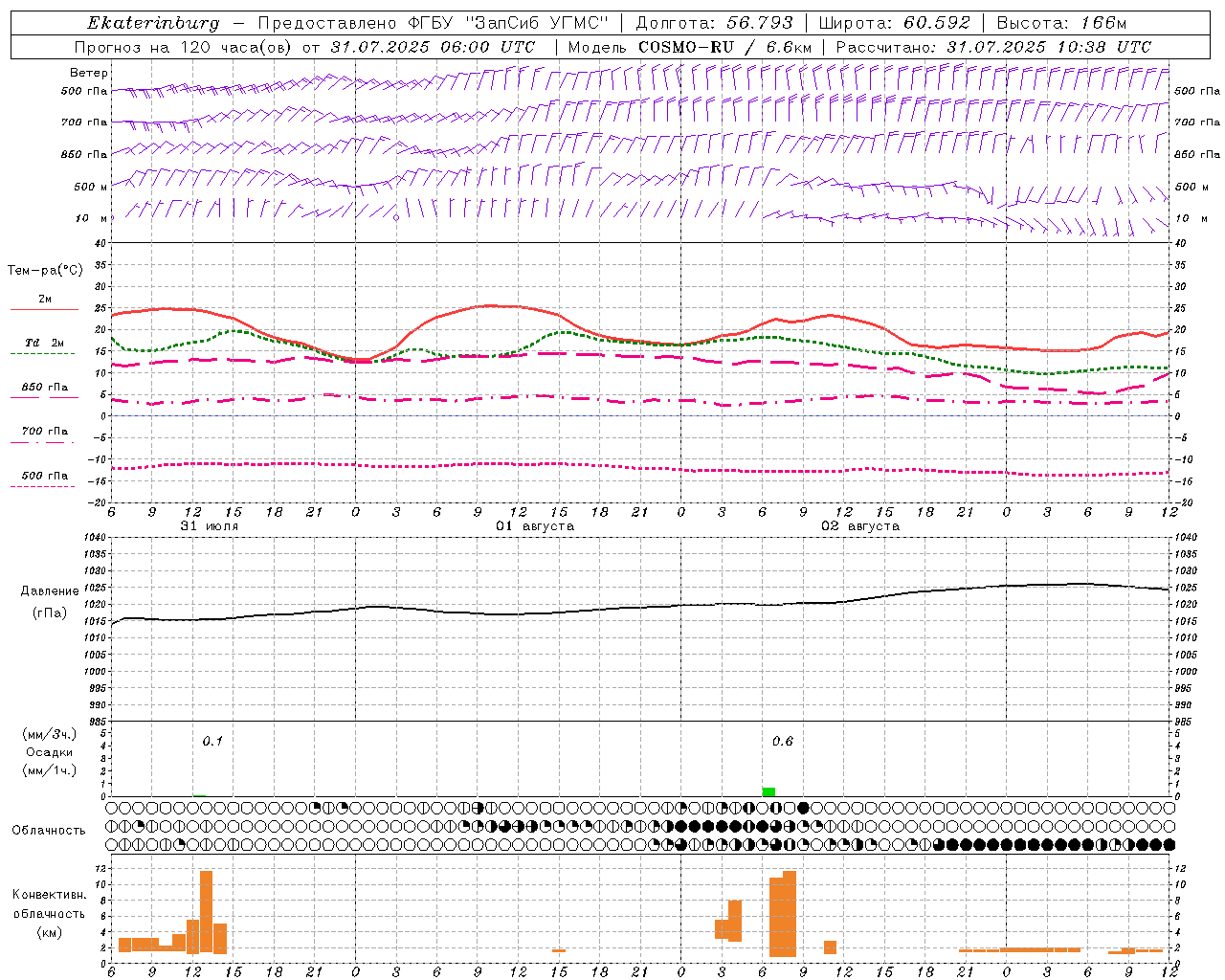Click the 10 м wind level label on the left
Viewport: 1225px width, 980px height.
(93, 218)
